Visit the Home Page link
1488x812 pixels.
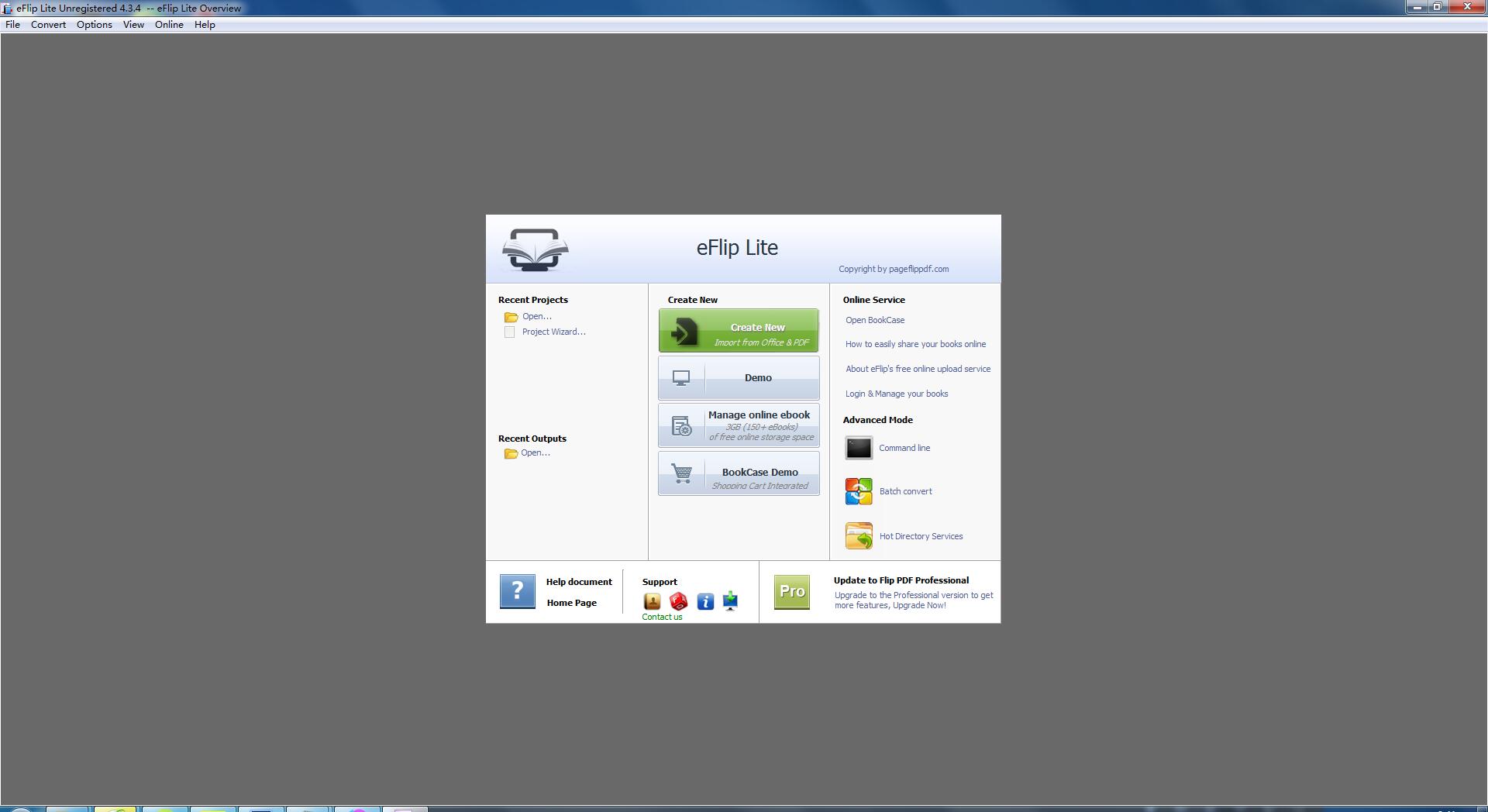coord(572,603)
